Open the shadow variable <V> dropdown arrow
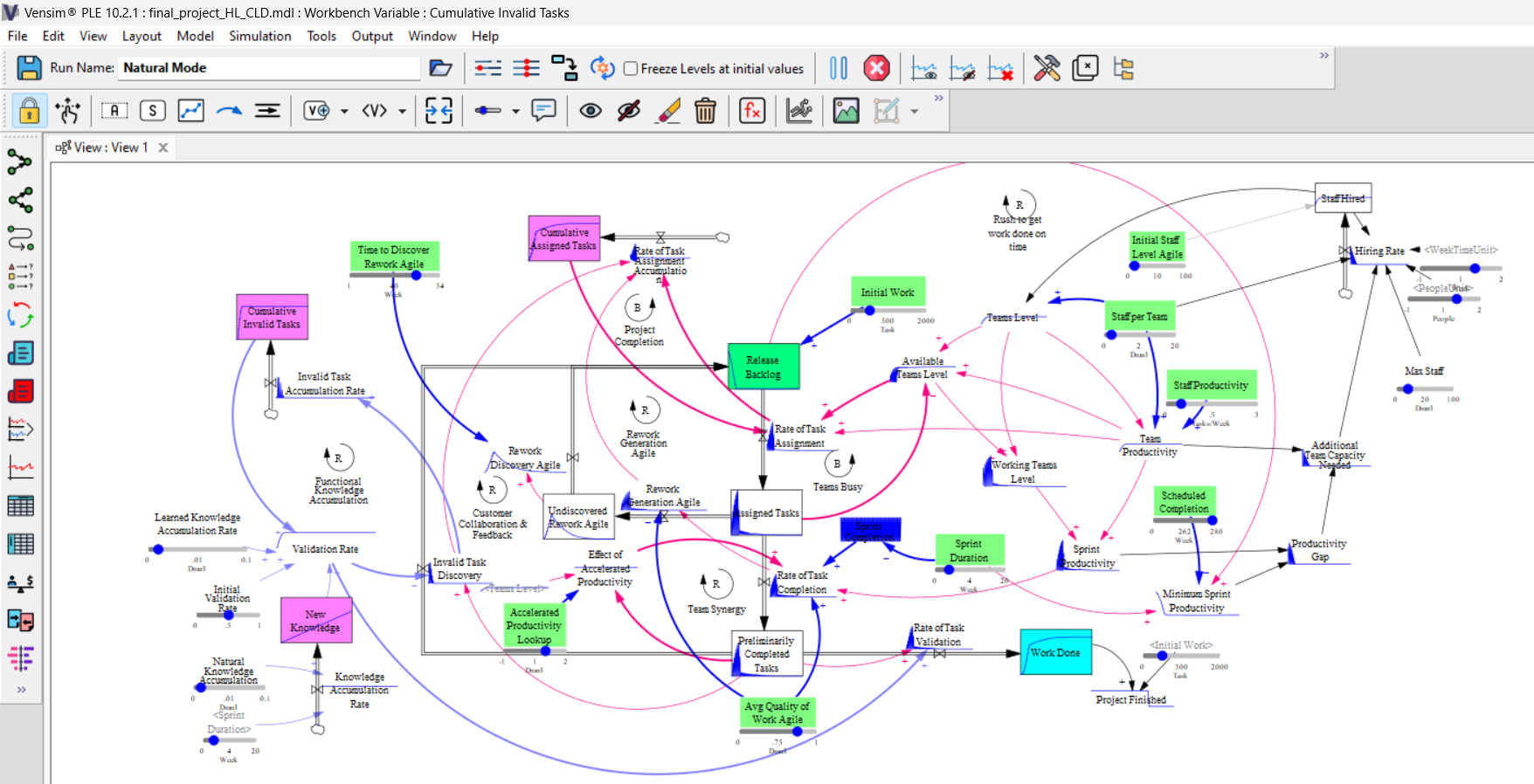This screenshot has height=784, width=1534. [x=402, y=112]
